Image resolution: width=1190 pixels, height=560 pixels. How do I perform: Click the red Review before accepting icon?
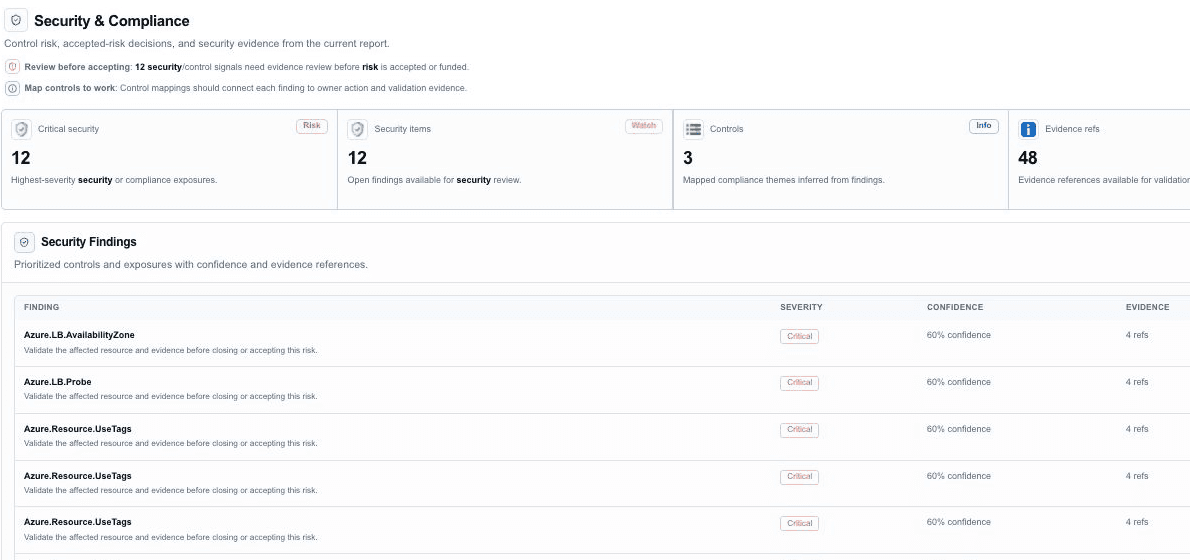coord(12,67)
